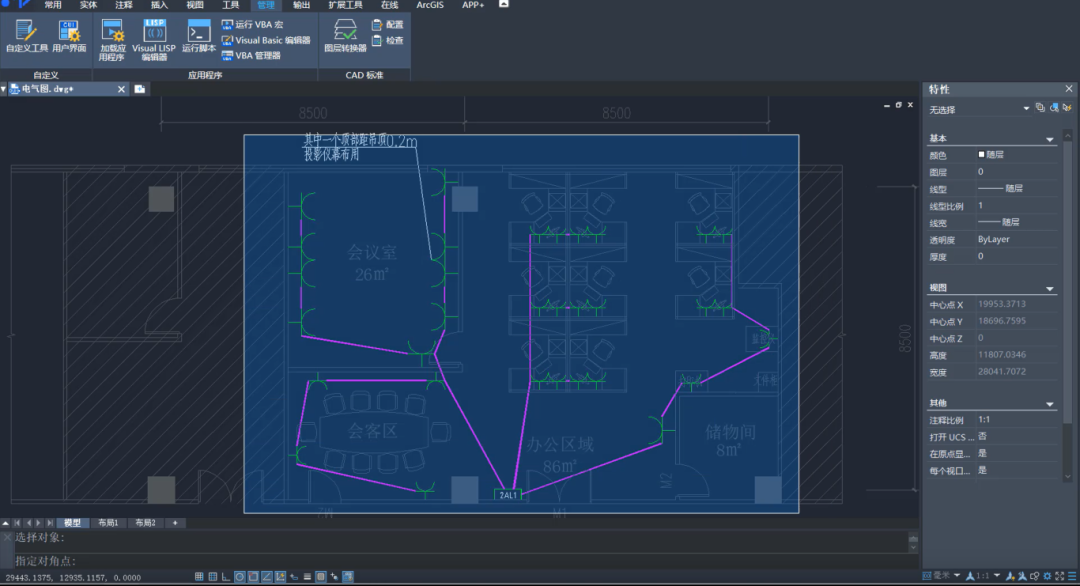
Task: Click the 2AL1 panel label in drawing
Action: pos(508,494)
